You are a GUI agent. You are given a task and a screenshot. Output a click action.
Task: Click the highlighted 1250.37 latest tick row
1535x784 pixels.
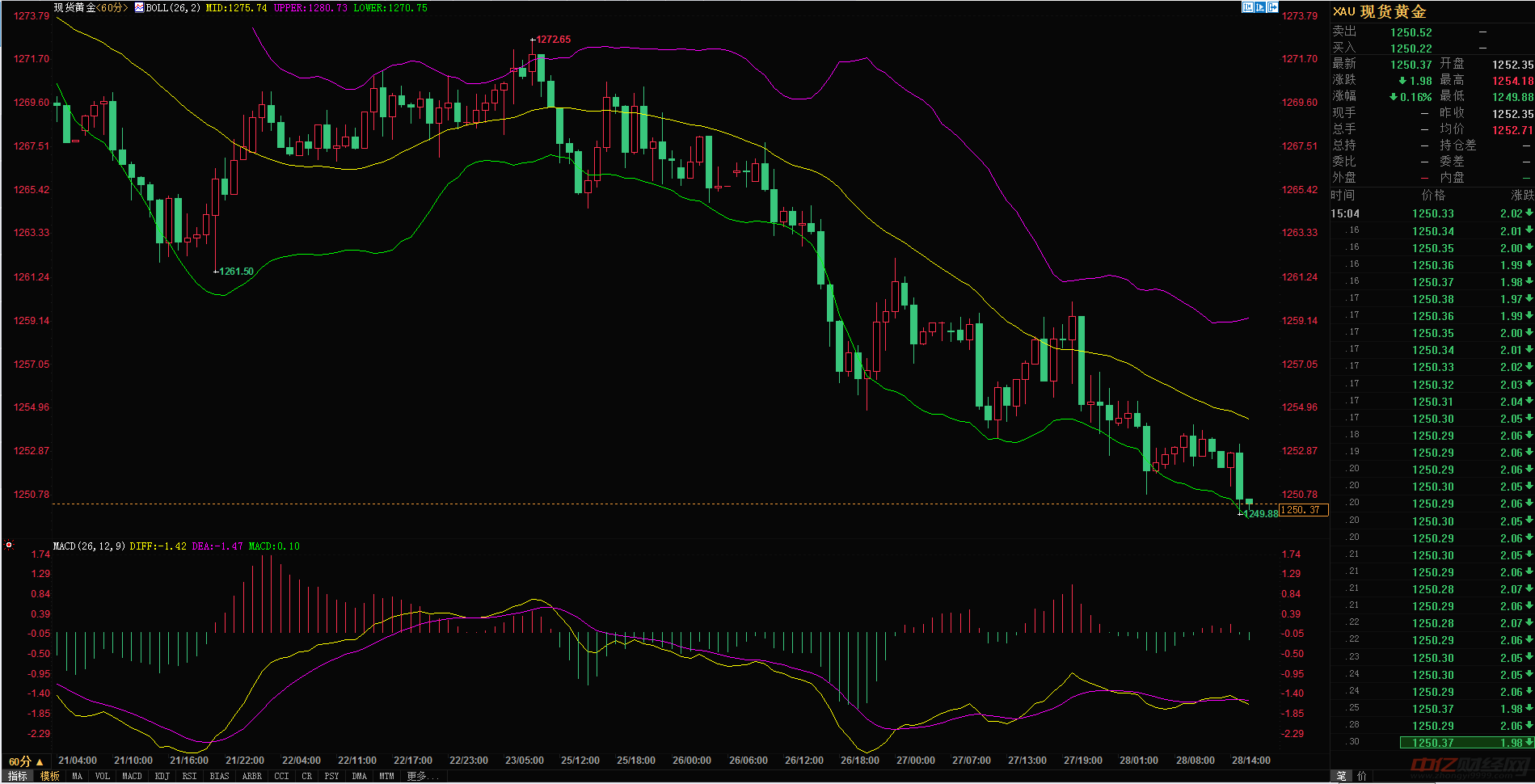coord(1465,743)
